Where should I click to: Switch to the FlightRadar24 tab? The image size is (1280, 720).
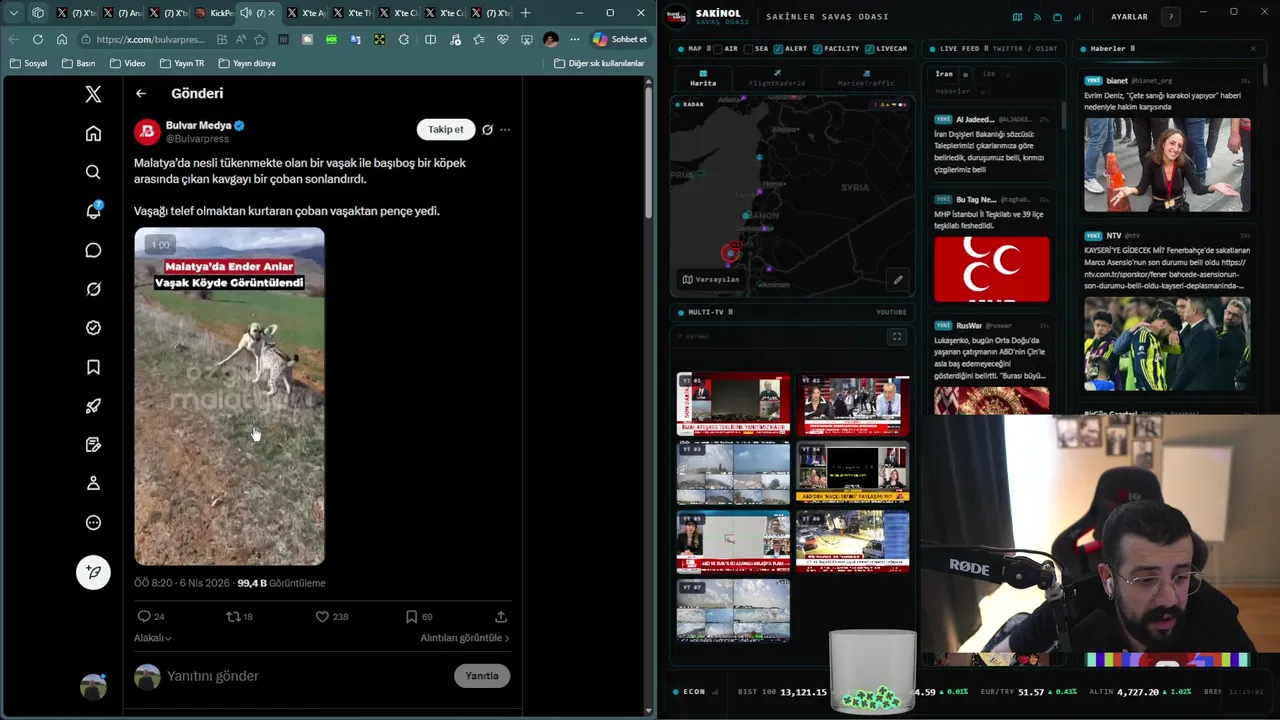[777, 79]
